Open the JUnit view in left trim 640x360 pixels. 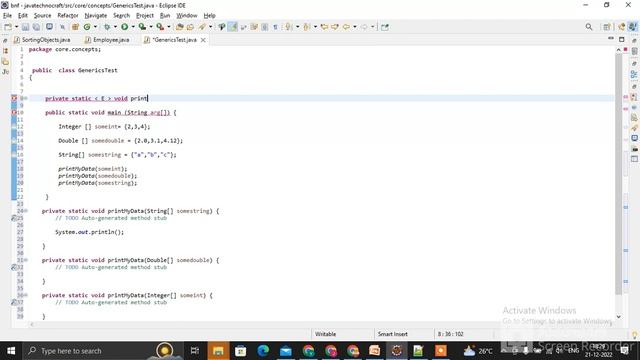[5, 72]
